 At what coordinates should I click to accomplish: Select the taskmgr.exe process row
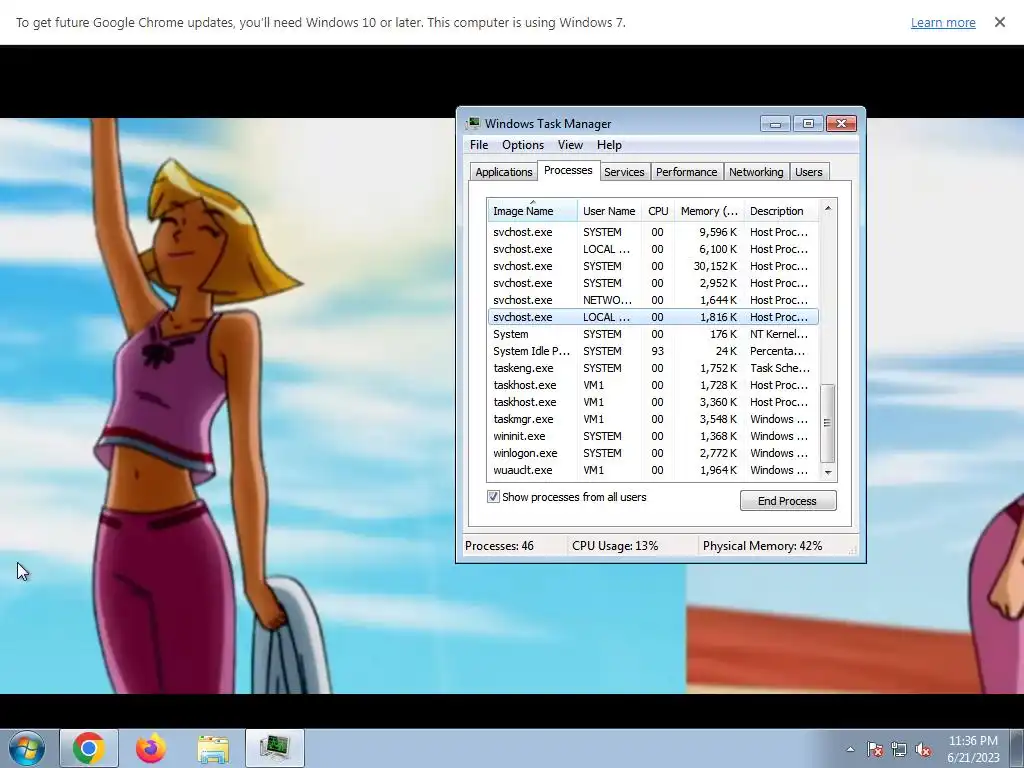click(x=653, y=419)
